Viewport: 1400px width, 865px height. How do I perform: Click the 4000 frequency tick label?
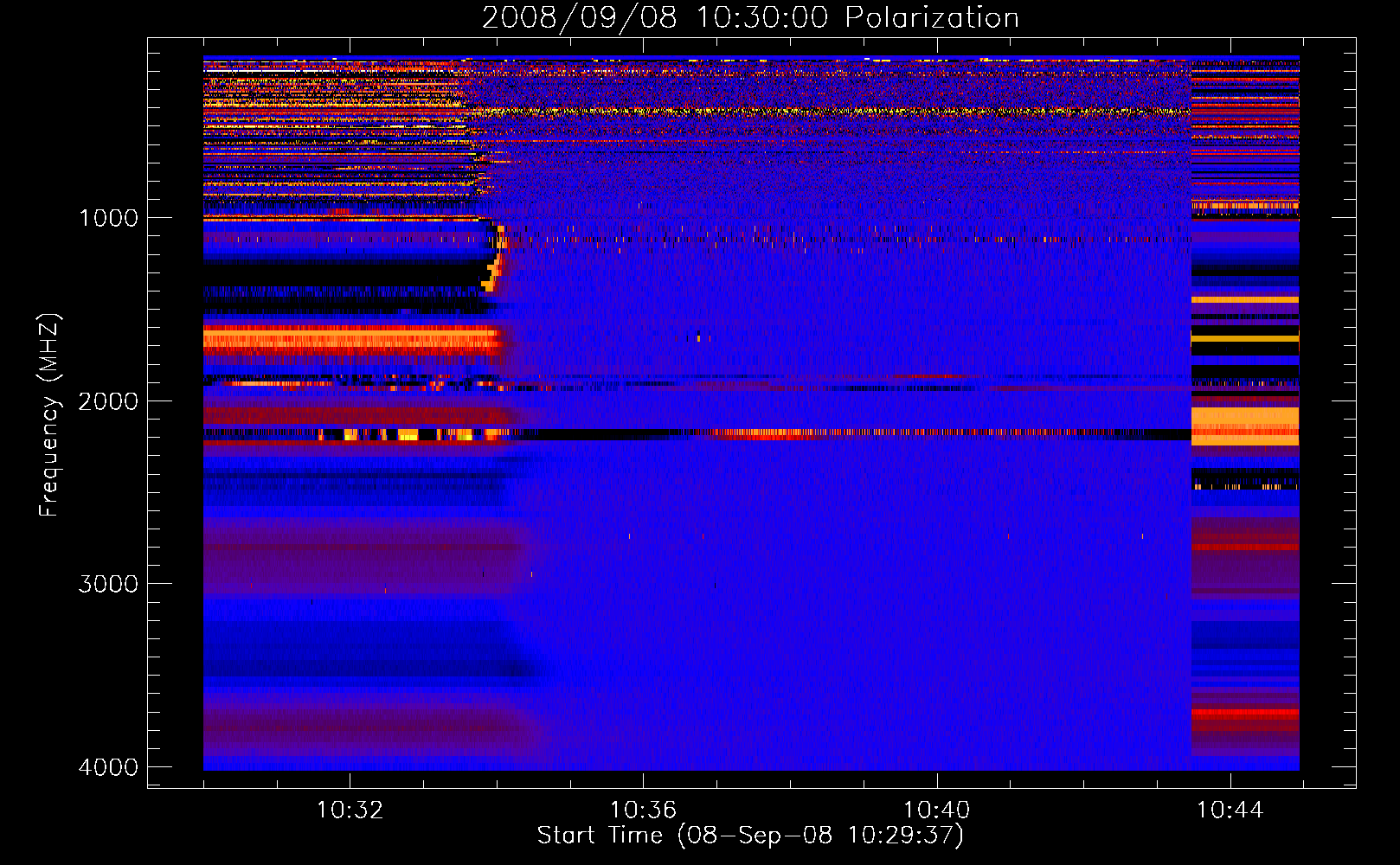(108, 767)
